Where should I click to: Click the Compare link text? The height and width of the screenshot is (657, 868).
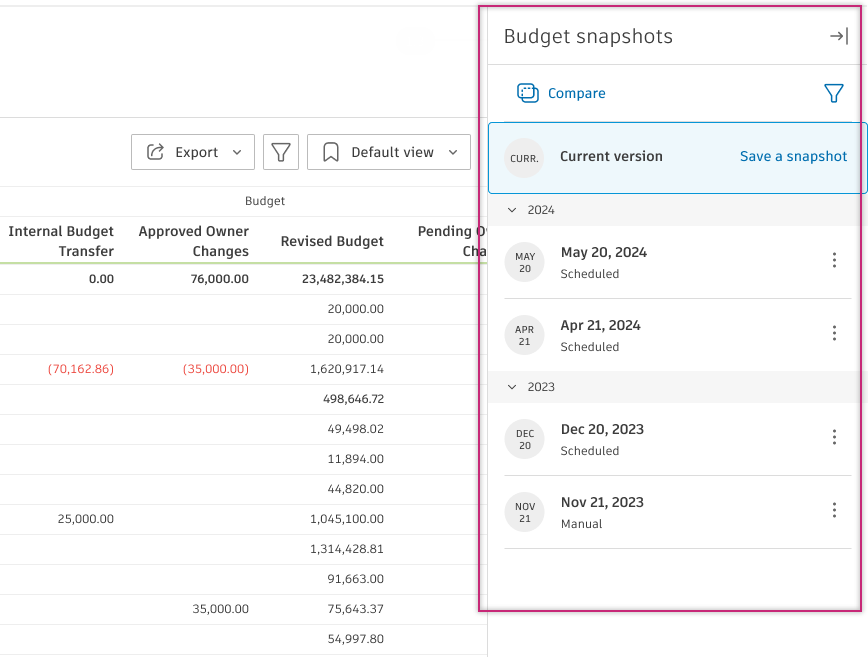point(576,93)
